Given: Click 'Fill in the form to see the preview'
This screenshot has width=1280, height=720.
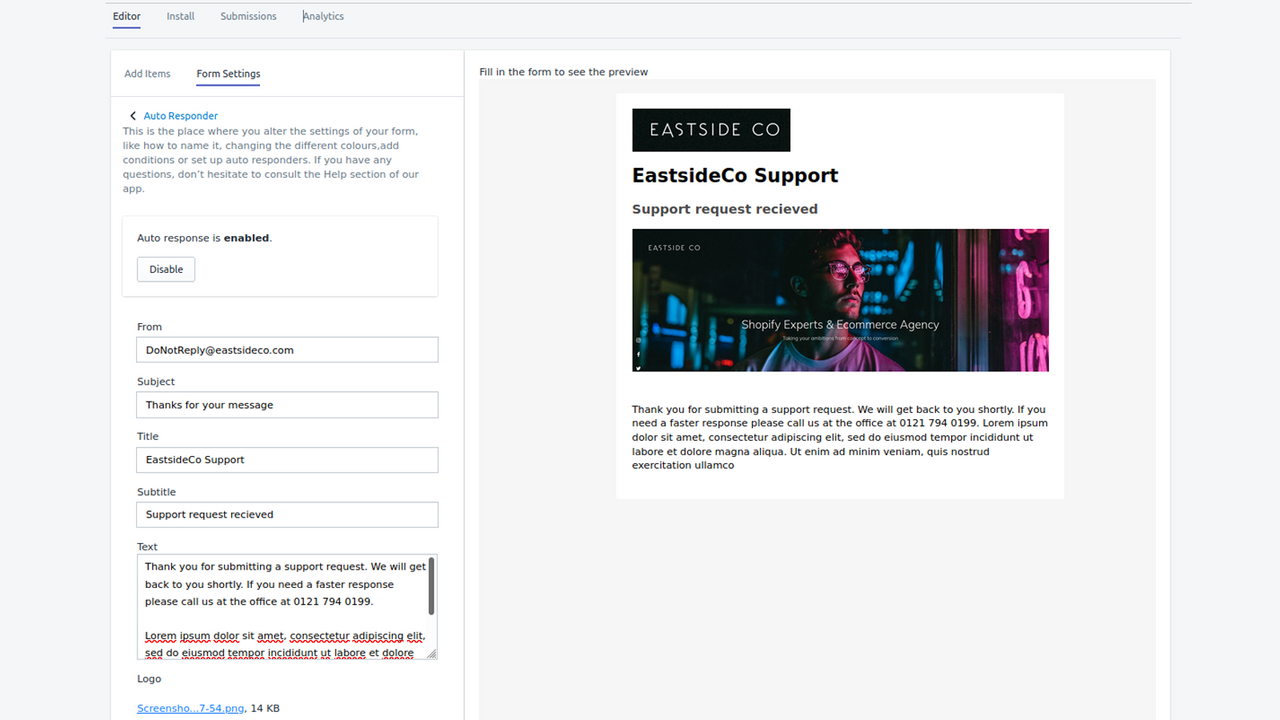Looking at the screenshot, I should tap(564, 72).
